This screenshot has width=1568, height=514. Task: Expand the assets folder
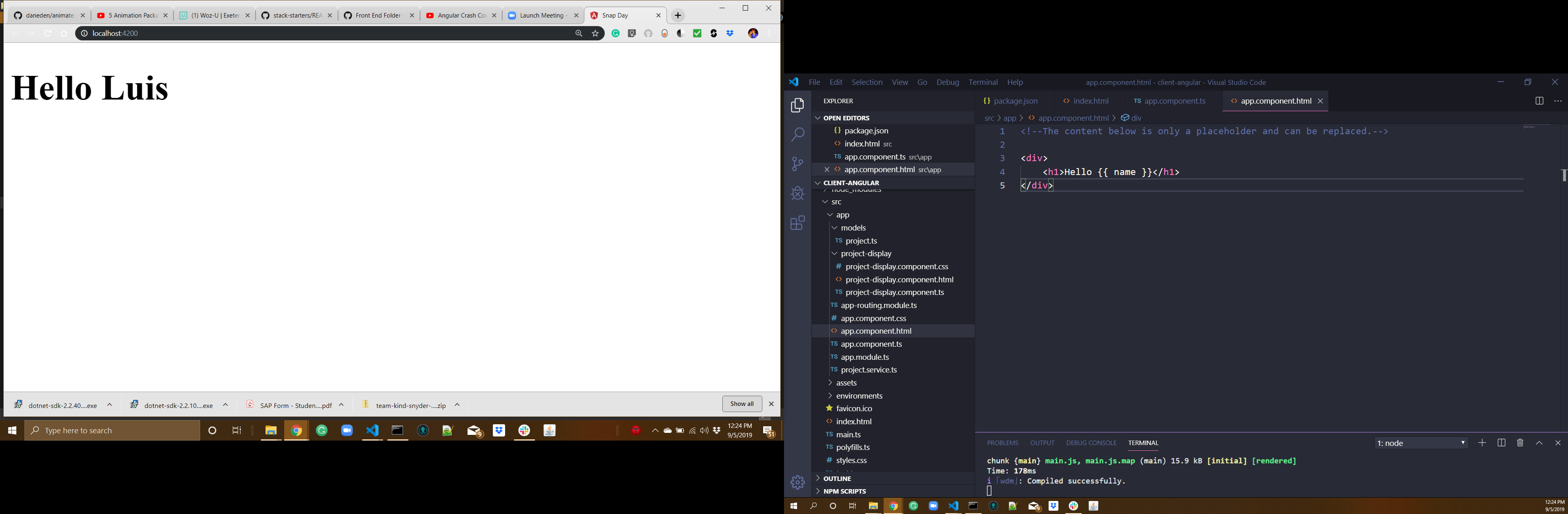coord(846,383)
